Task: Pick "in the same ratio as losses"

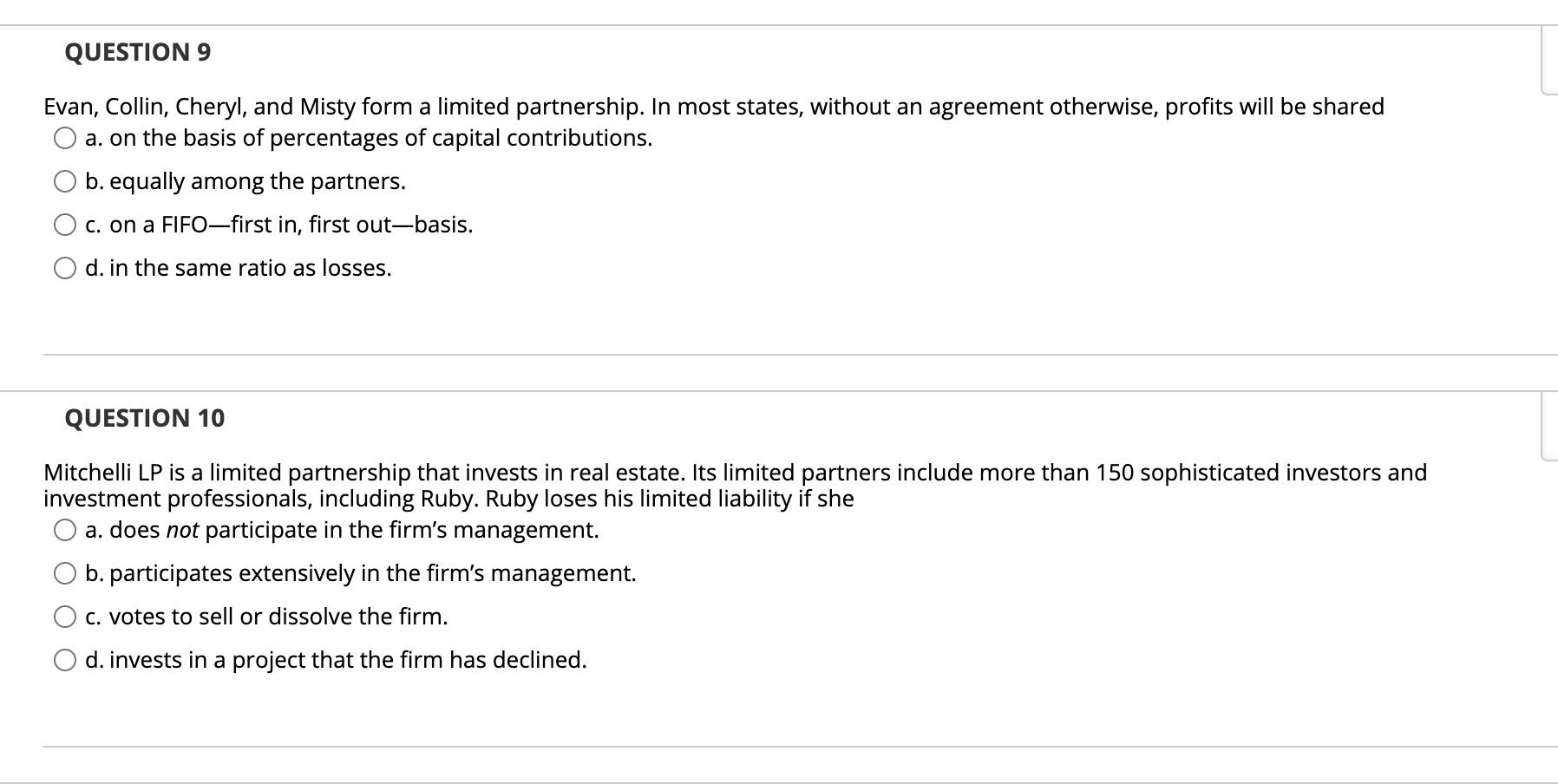Action: point(65,267)
